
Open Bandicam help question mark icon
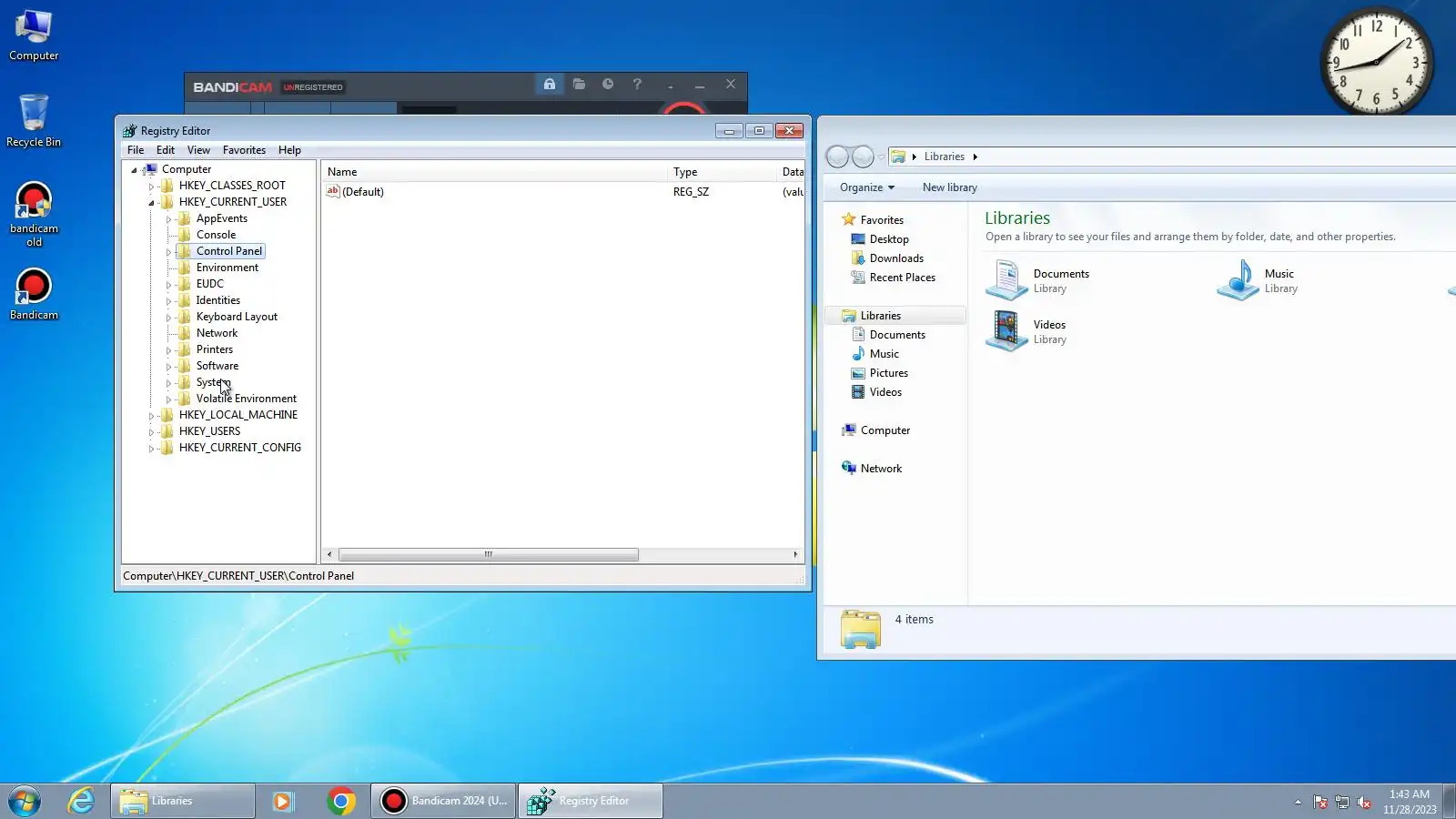coord(637,85)
